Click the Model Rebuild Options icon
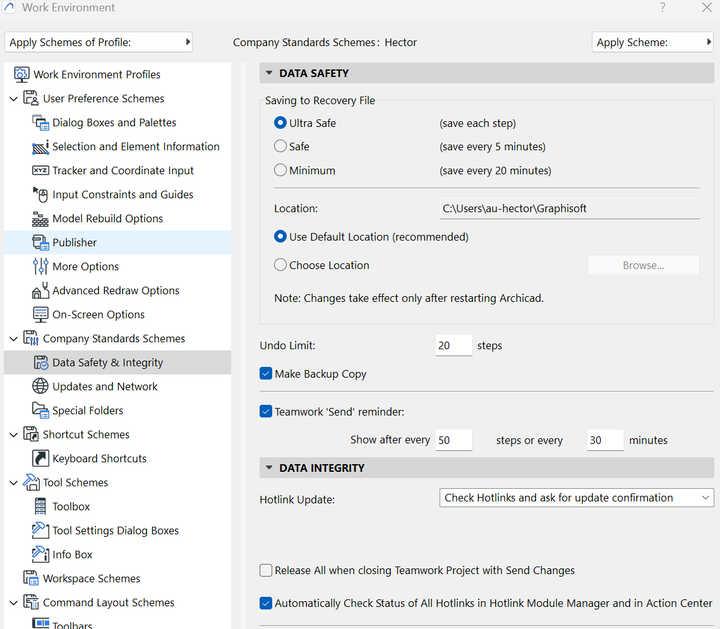 (x=41, y=219)
